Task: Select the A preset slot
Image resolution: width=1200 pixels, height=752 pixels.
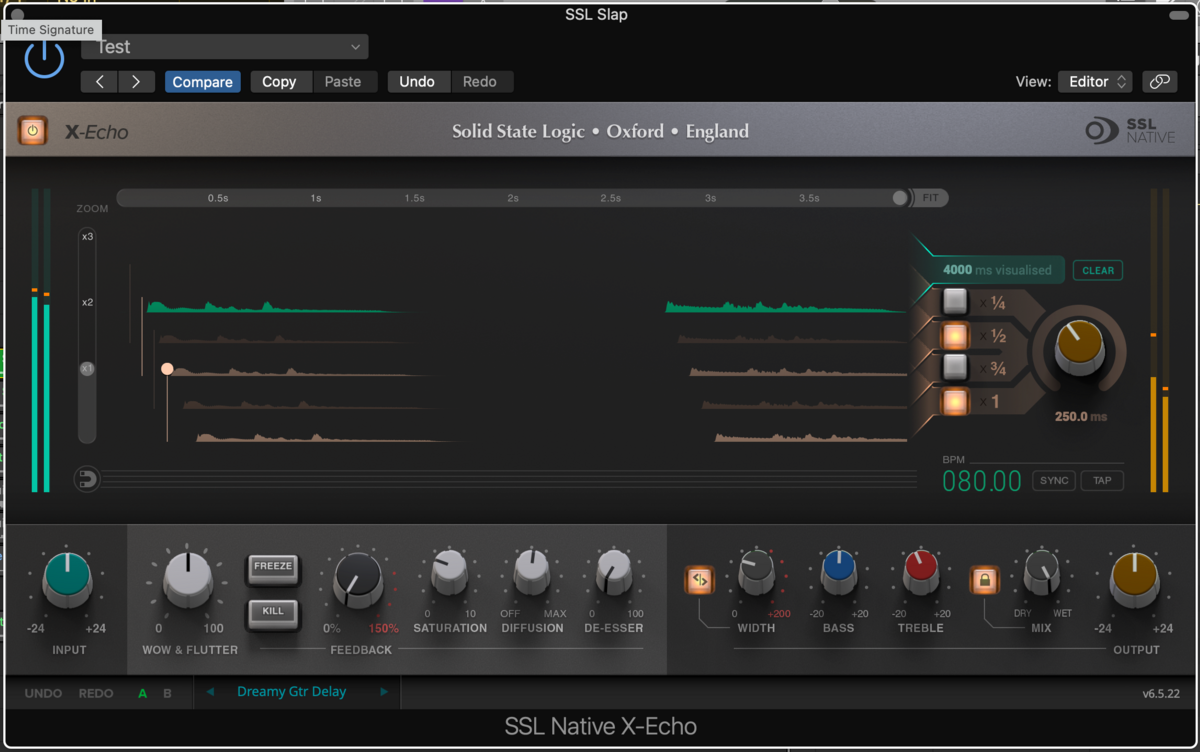Action: pos(142,693)
